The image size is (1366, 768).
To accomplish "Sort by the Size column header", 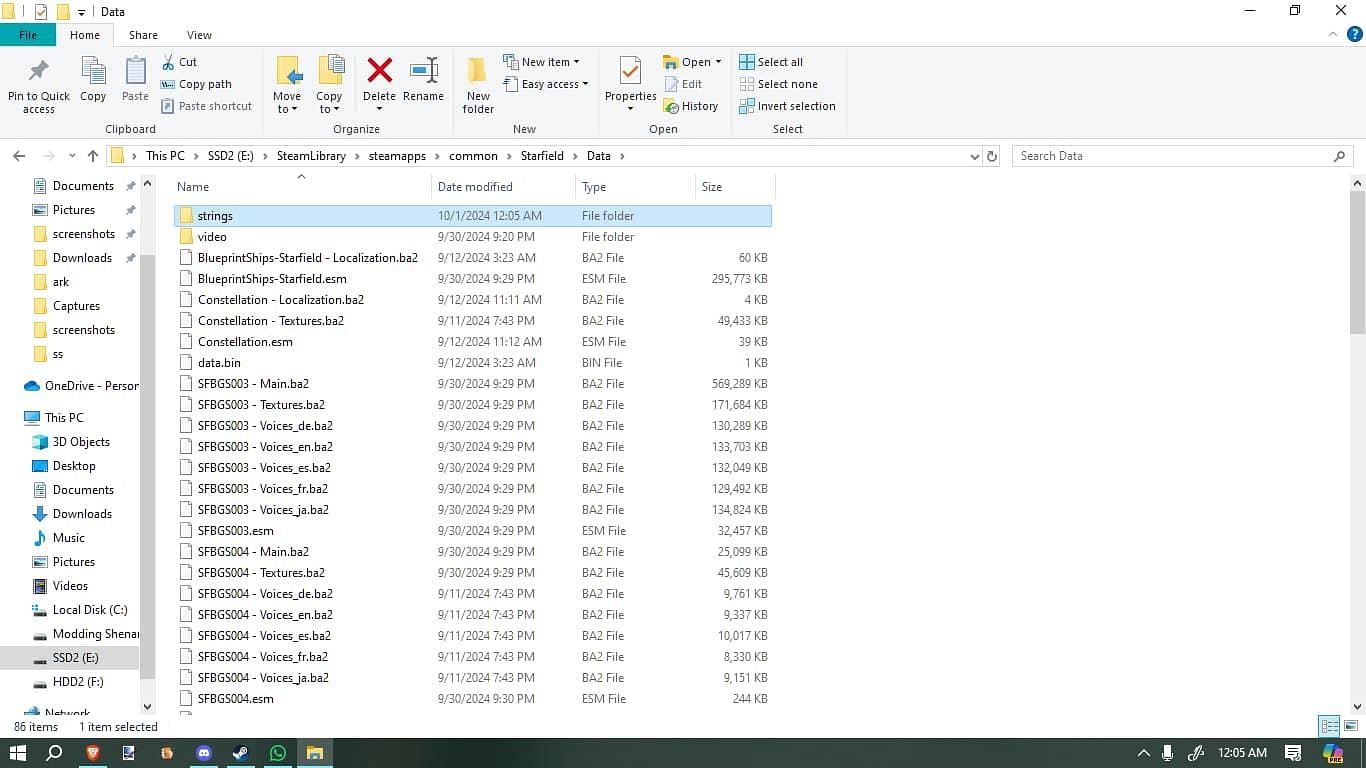I will (735, 187).
